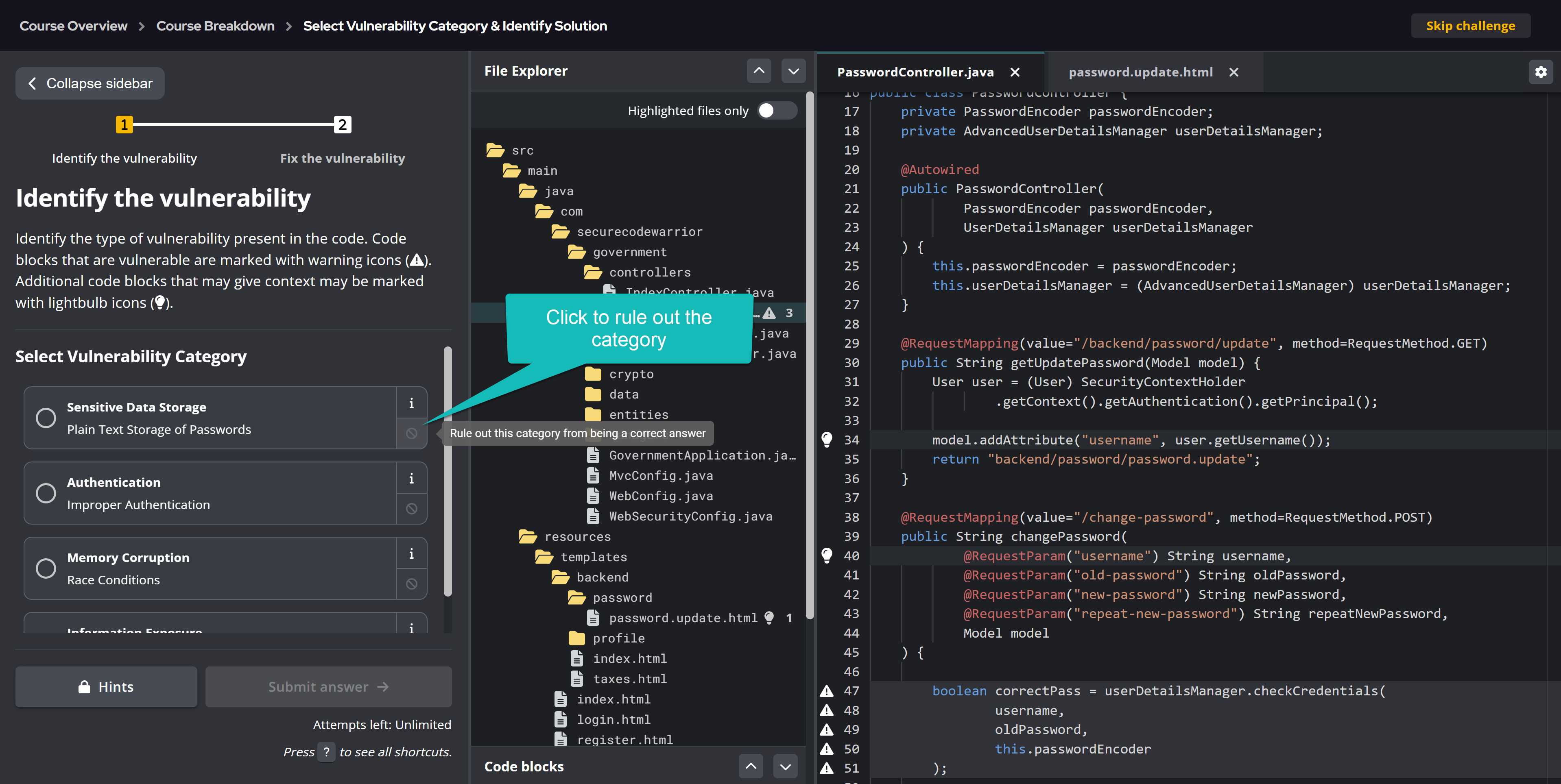Collapse the sidebar

click(x=90, y=83)
